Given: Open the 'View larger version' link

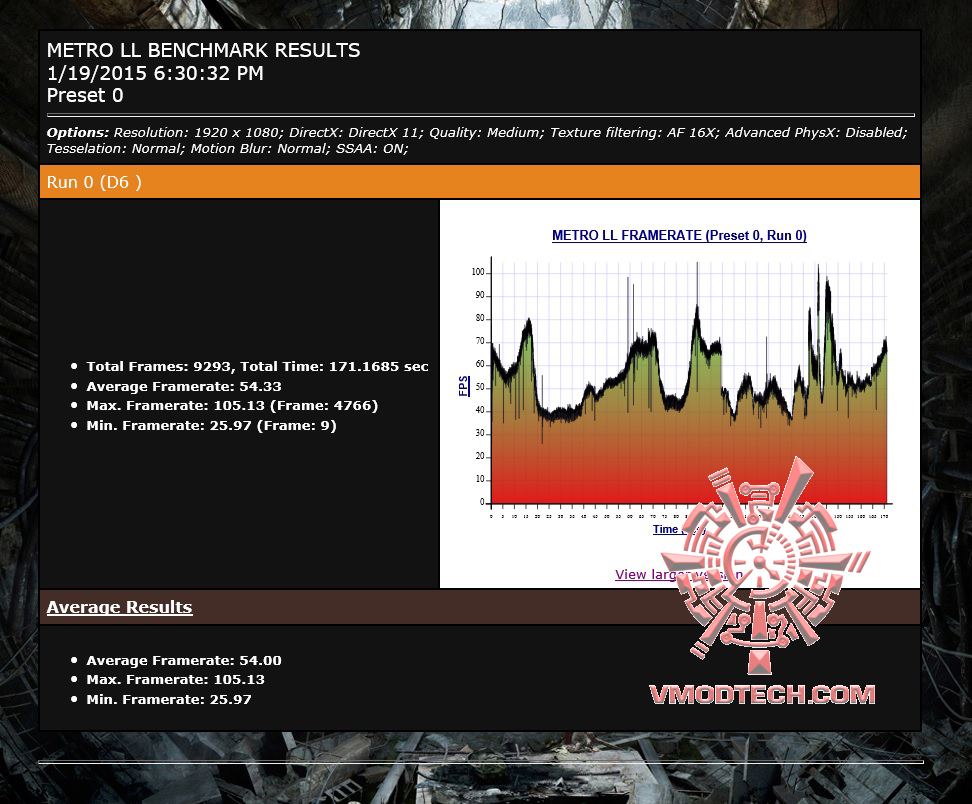Looking at the screenshot, I should [679, 575].
